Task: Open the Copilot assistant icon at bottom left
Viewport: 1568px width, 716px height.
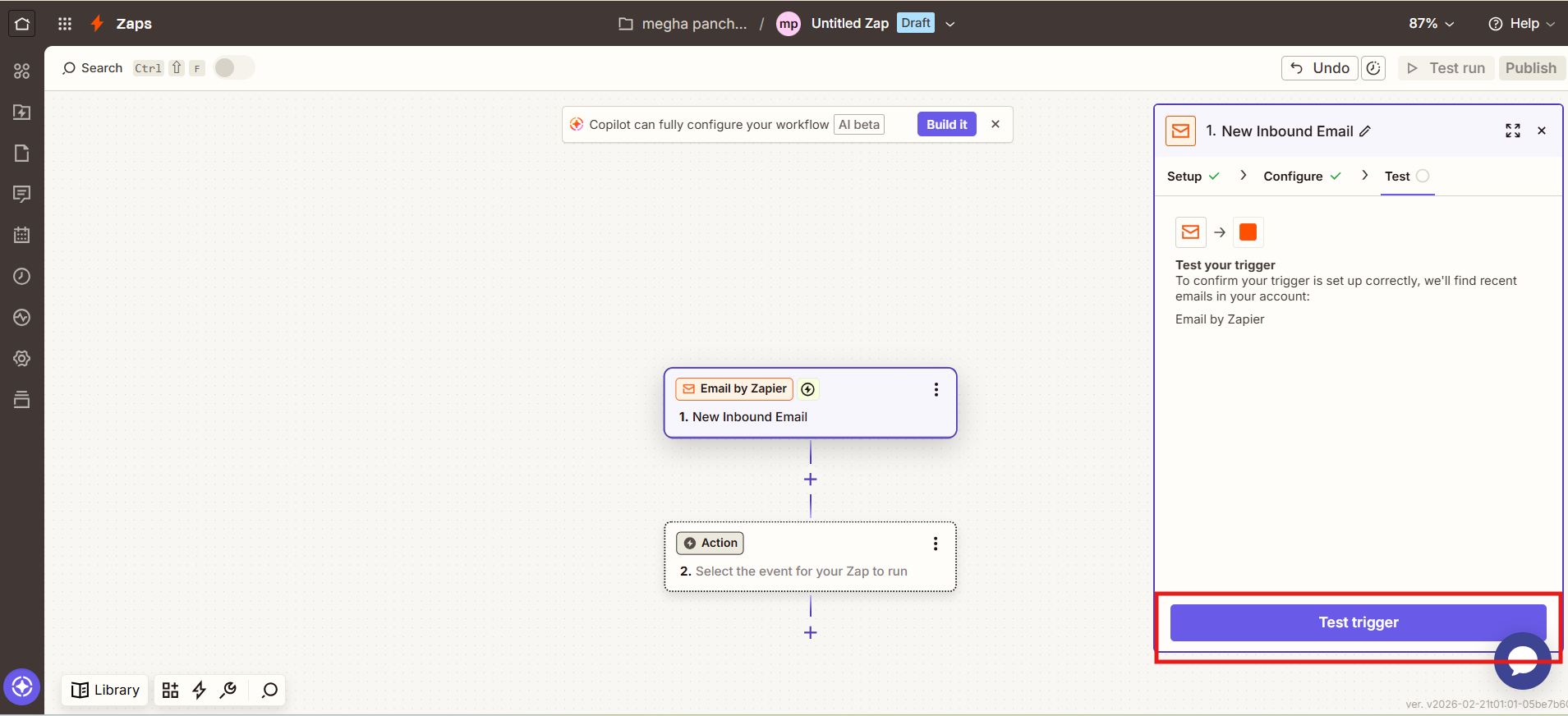Action: pyautogui.click(x=22, y=687)
